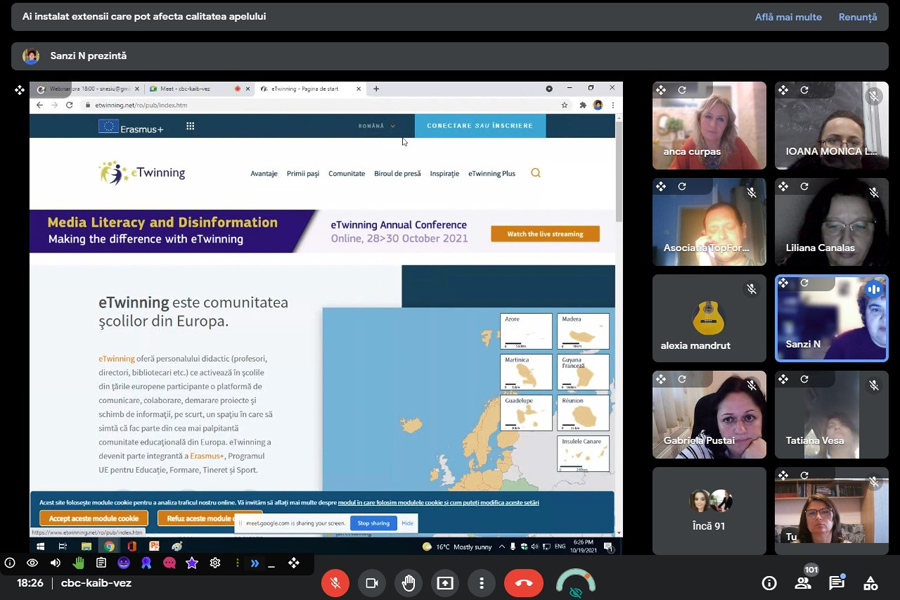Click the audio indicator on Sanzi N tile
This screenshot has width=900, height=600.
[874, 289]
